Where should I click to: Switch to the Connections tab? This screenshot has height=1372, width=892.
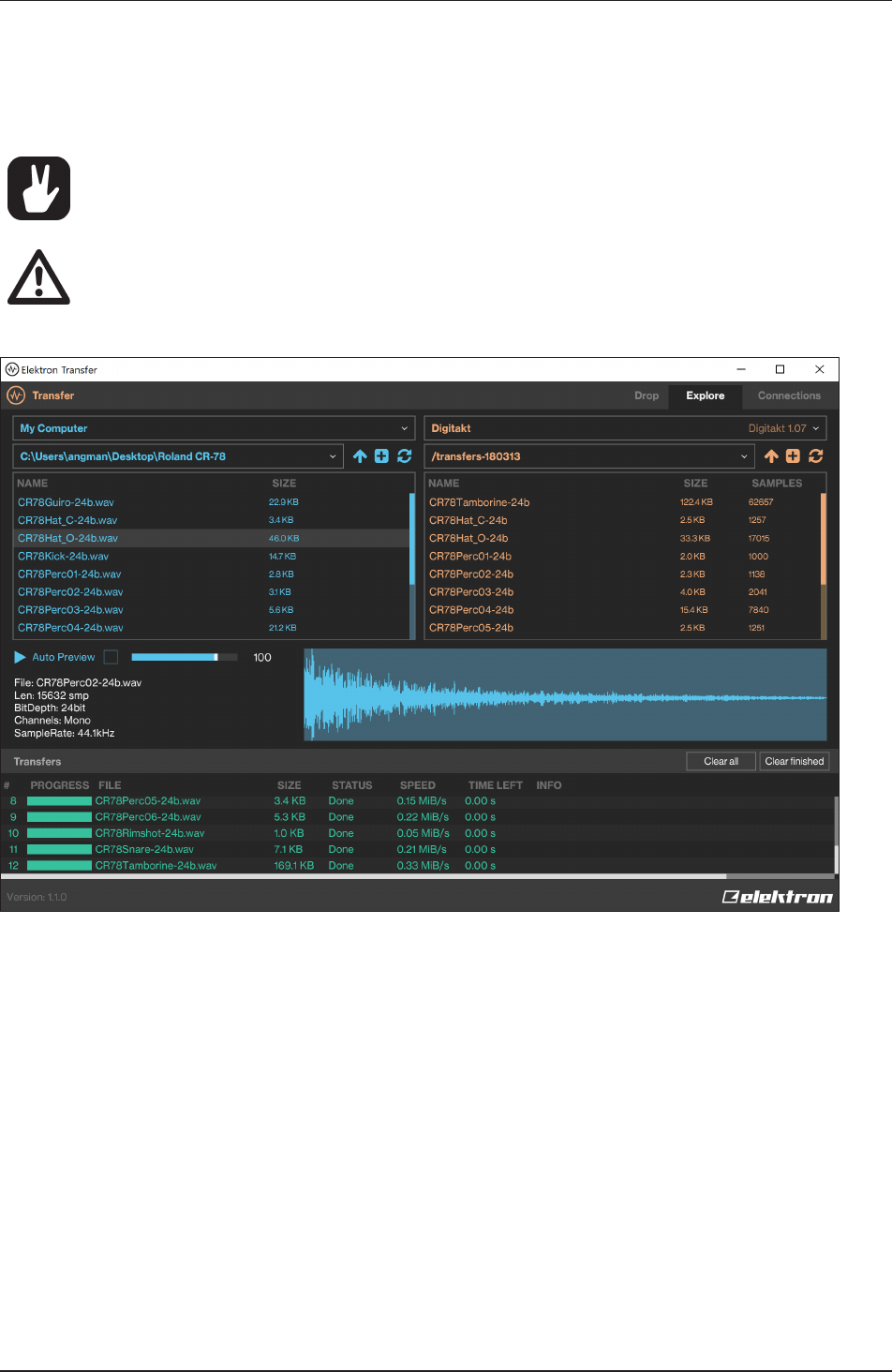[789, 395]
